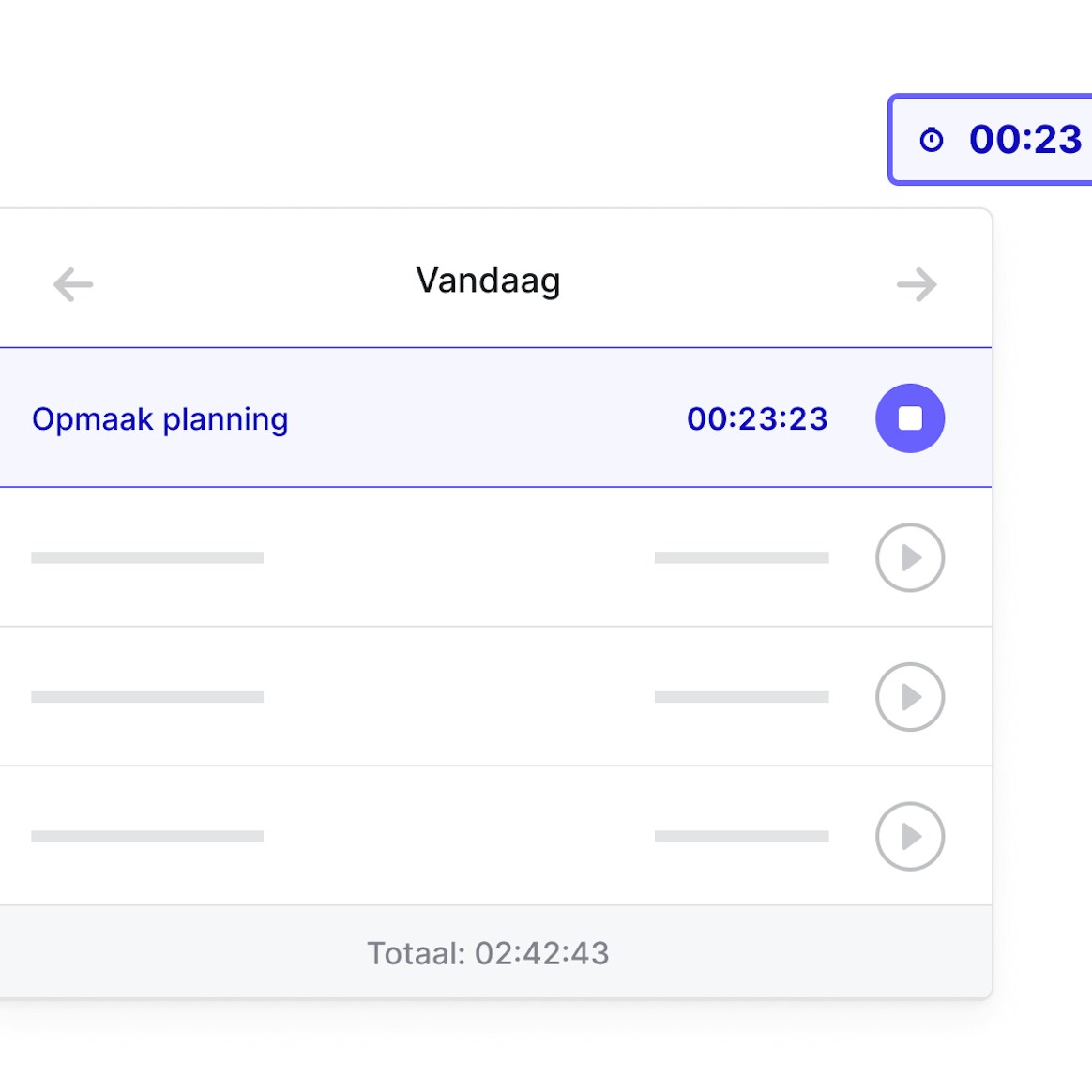Start timer on second placeholder row
1092x1092 pixels.
coord(909,697)
